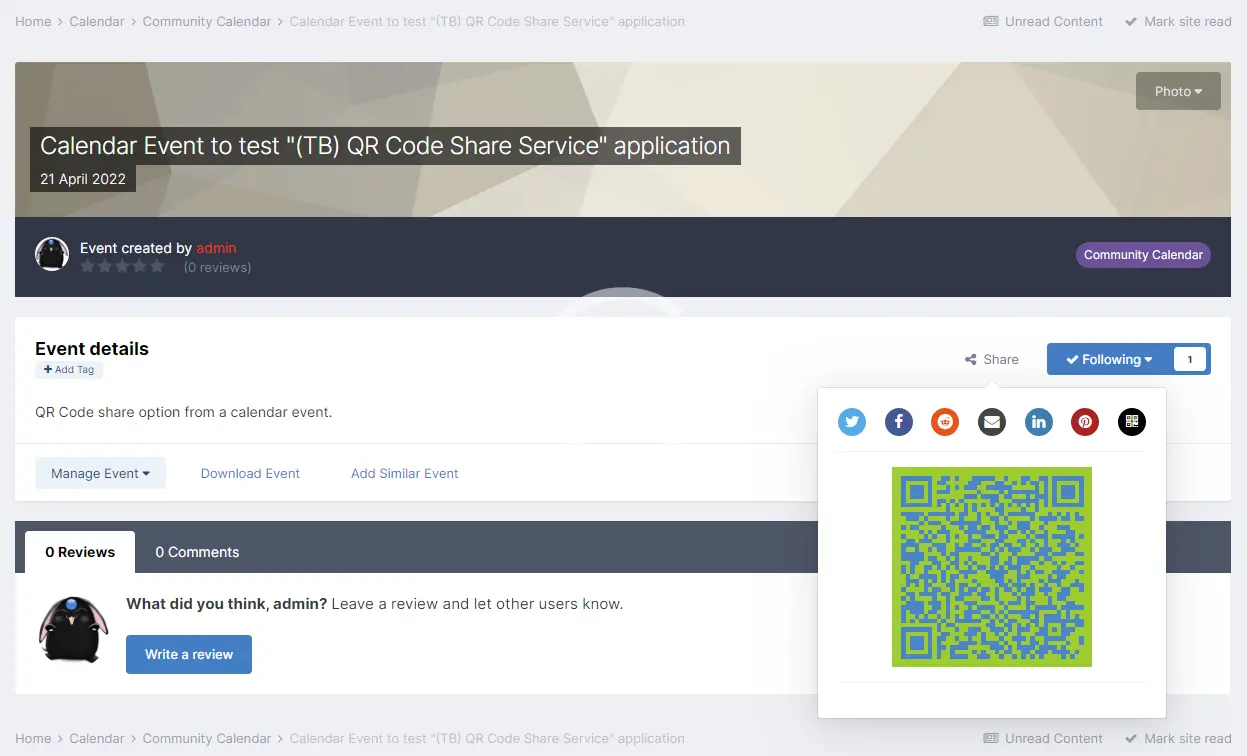
Task: Select the 0 Reviews tab
Action: coord(80,552)
